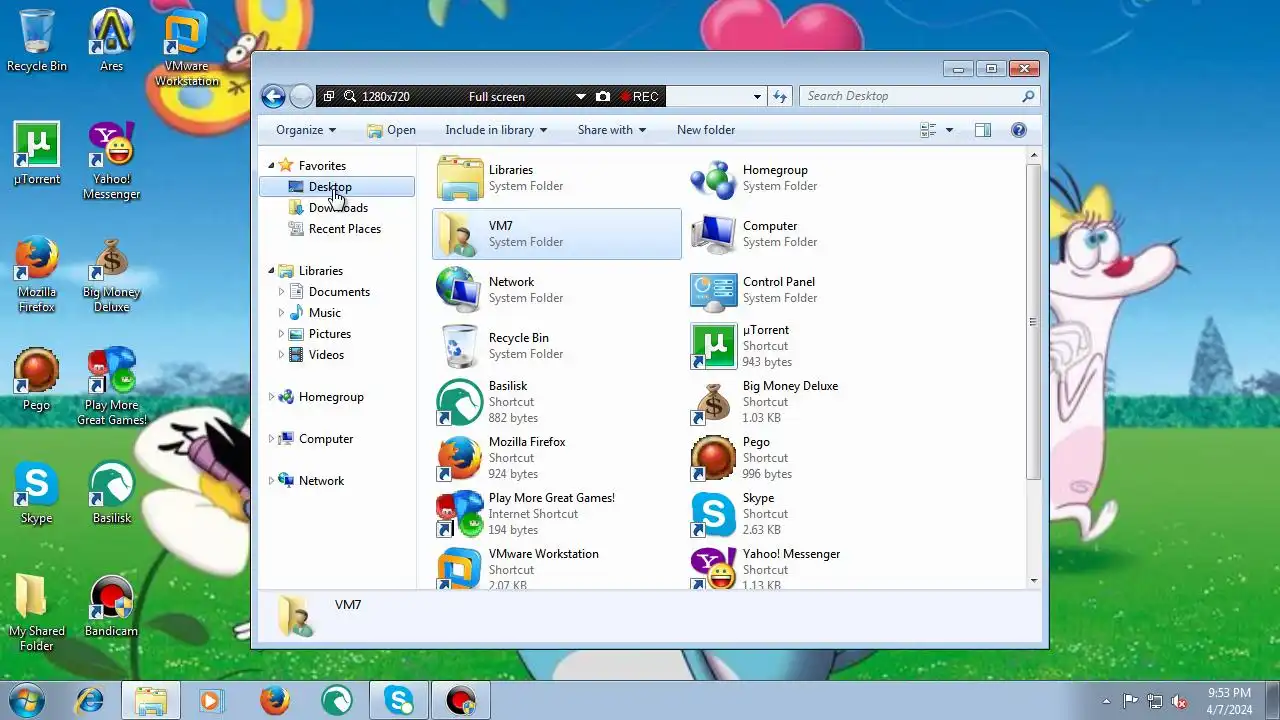
Task: Select the Control Panel item
Action: (811, 290)
